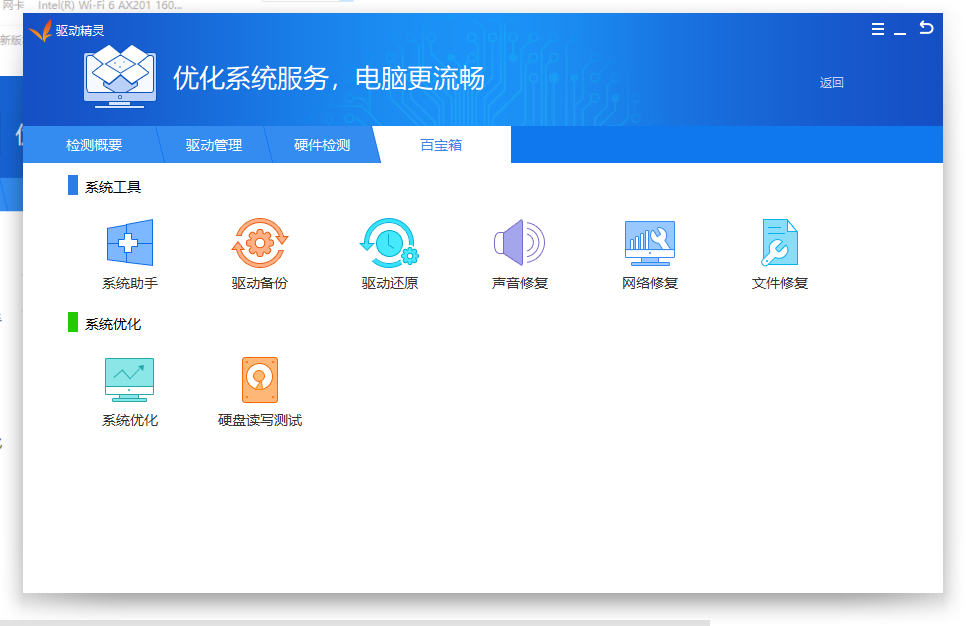The width and height of the screenshot is (966, 626).
Task: Open the 系统助手 tool icon
Action: click(x=130, y=243)
